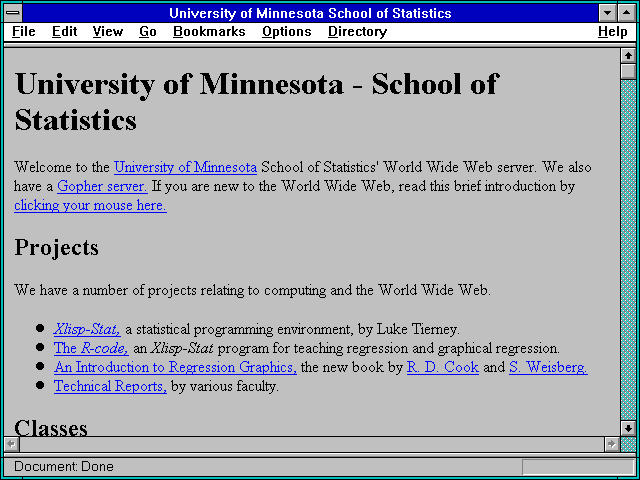
Task: Follow the University of Minnesota link
Action: click(185, 167)
